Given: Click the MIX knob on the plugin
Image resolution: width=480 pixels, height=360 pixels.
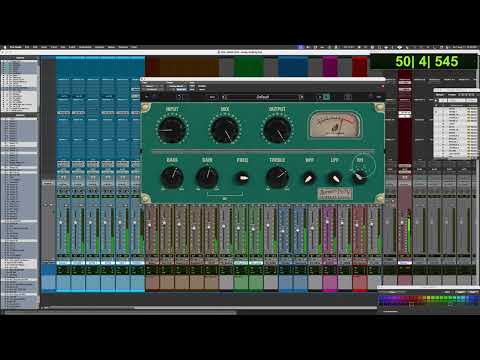Looking at the screenshot, I should click(225, 130).
